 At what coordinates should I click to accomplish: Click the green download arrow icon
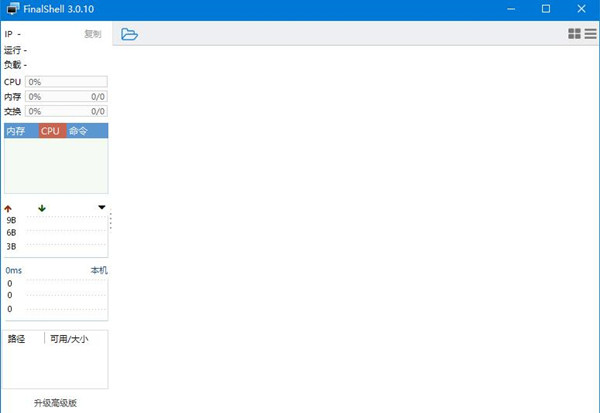point(42,208)
